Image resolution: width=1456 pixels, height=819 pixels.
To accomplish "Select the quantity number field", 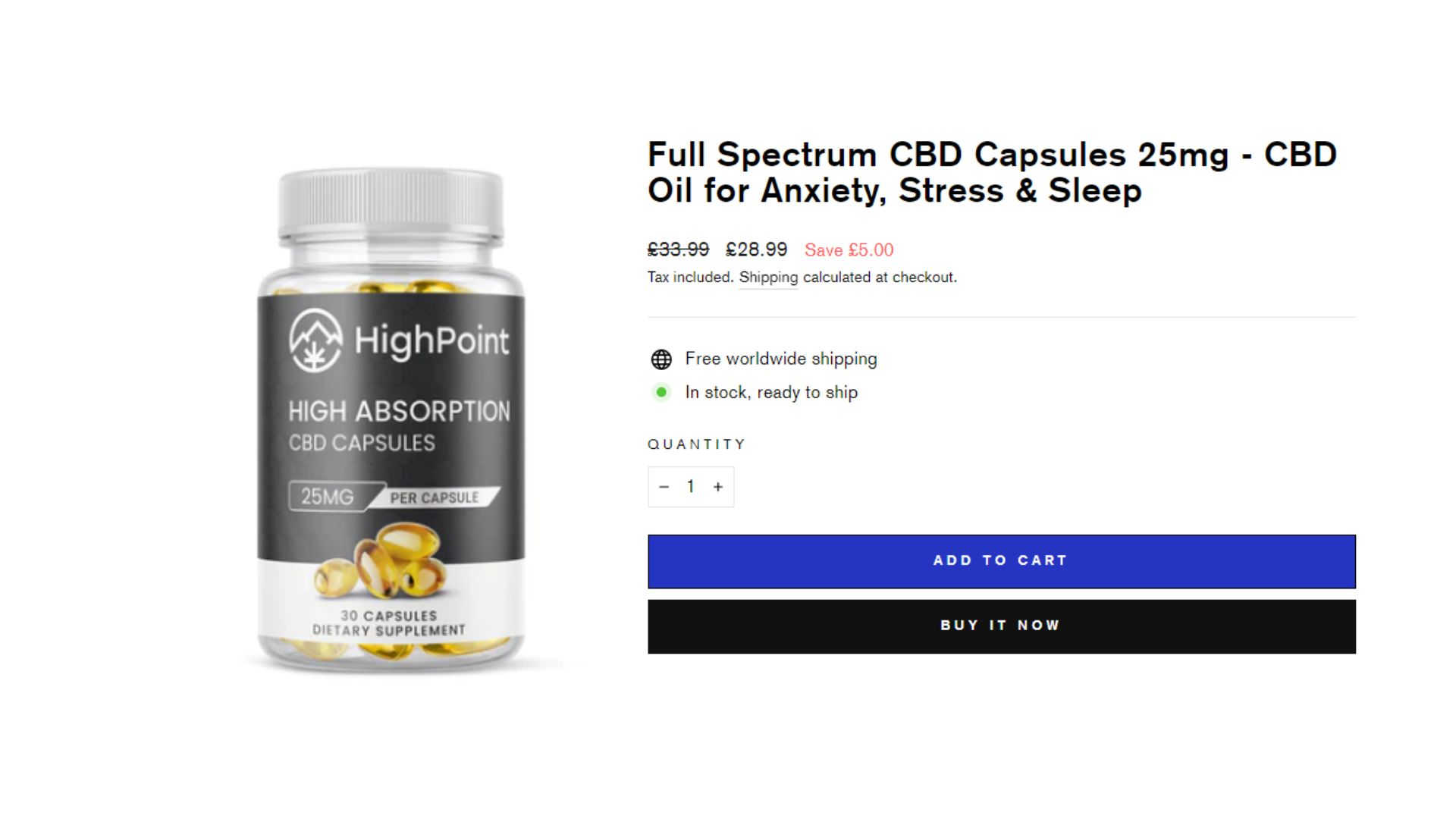I will [x=691, y=487].
